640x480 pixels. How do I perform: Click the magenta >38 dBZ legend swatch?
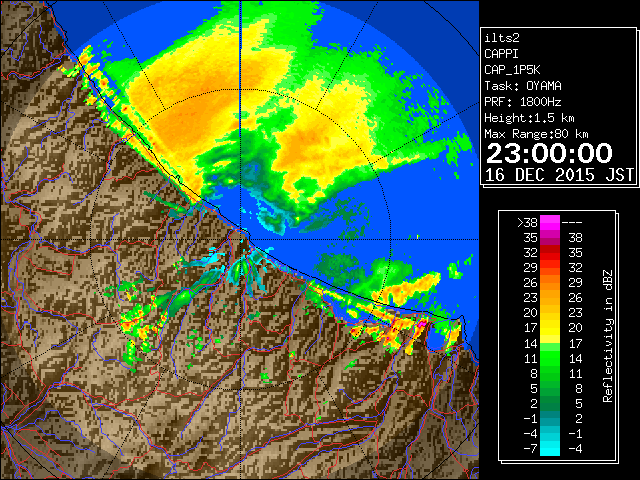tap(550, 222)
